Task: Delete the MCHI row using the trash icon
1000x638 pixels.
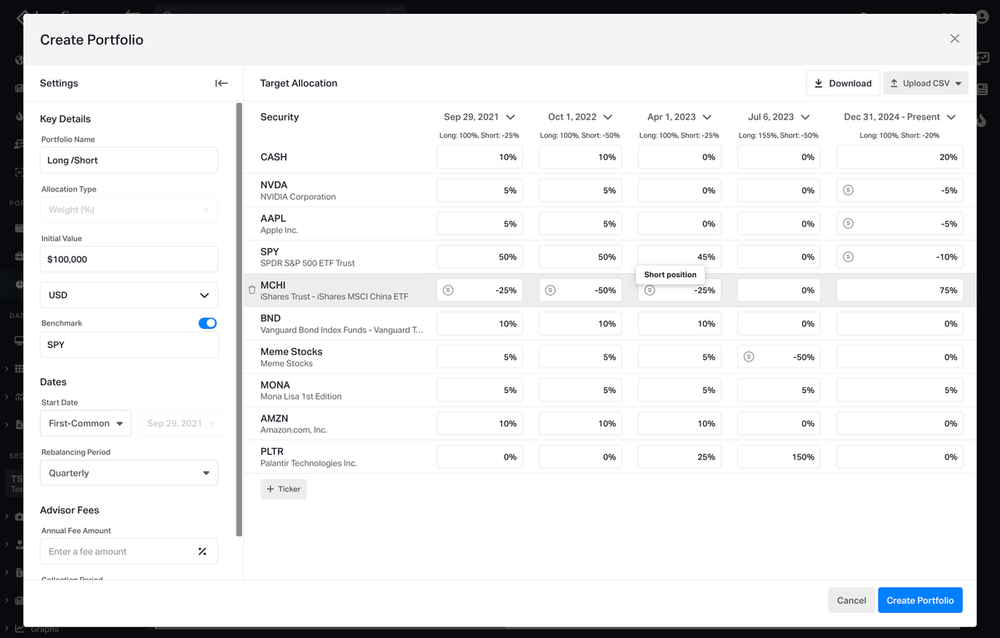Action: (252, 290)
